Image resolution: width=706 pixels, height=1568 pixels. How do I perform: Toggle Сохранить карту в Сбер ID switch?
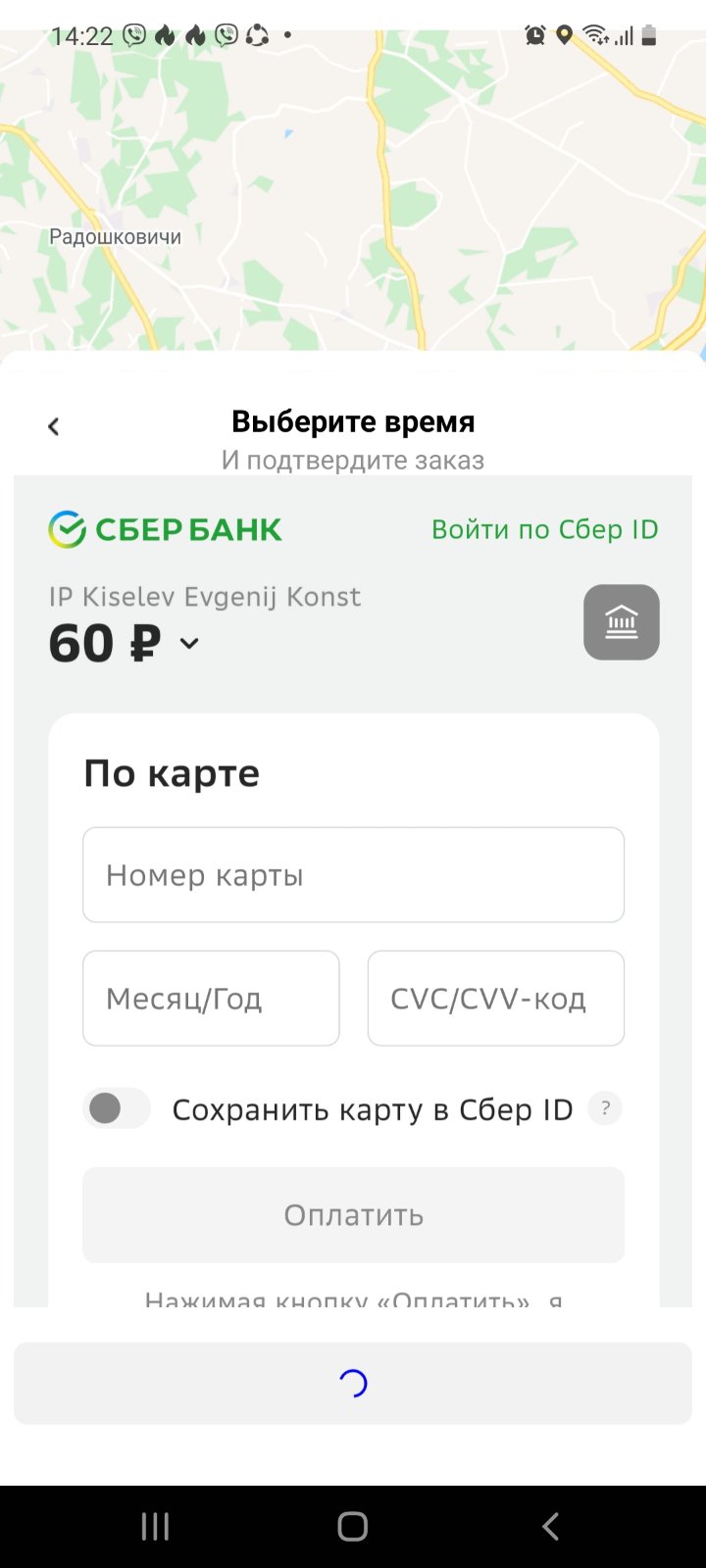point(117,1108)
